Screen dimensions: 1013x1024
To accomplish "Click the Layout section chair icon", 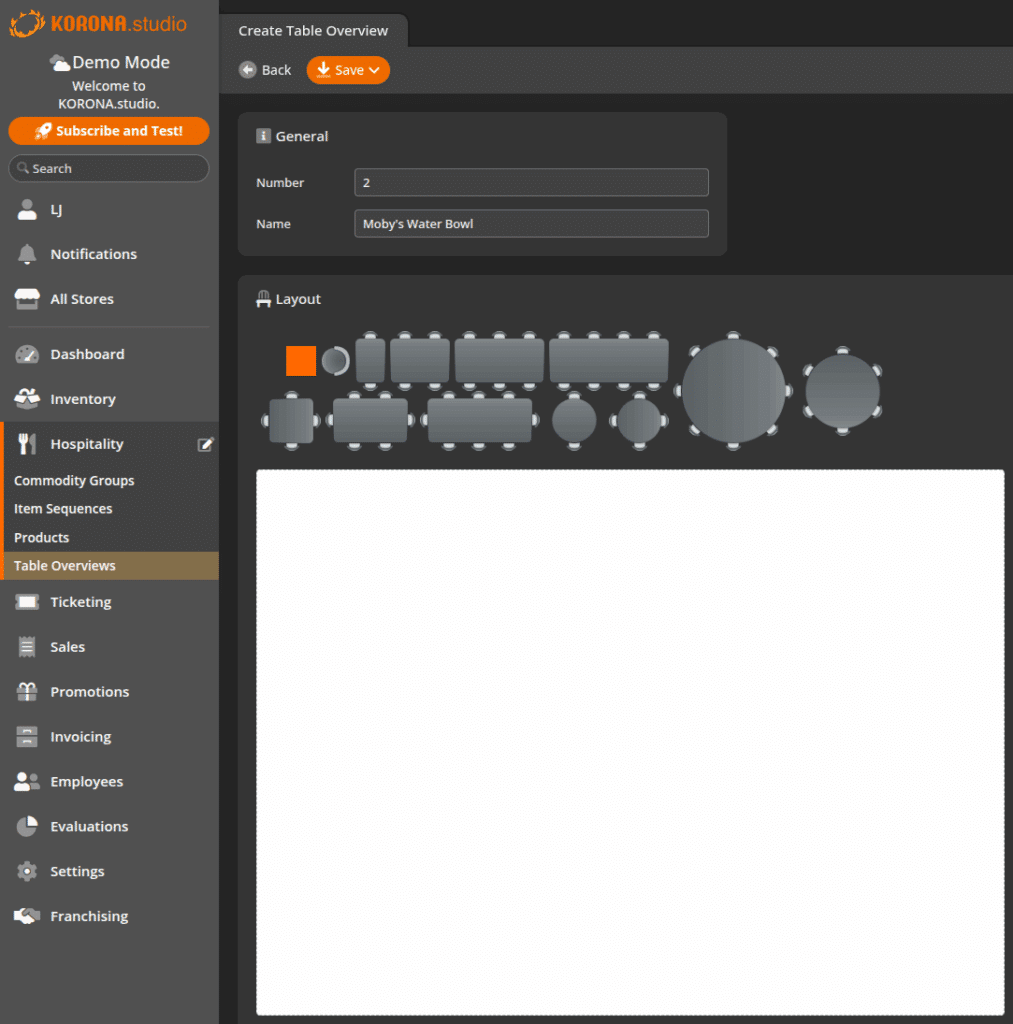I will (263, 299).
